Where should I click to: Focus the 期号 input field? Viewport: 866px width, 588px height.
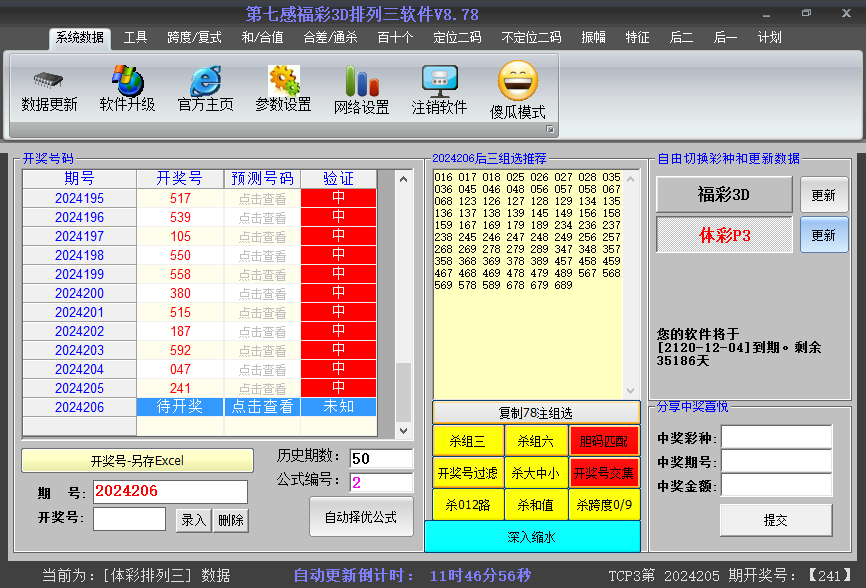pos(170,491)
